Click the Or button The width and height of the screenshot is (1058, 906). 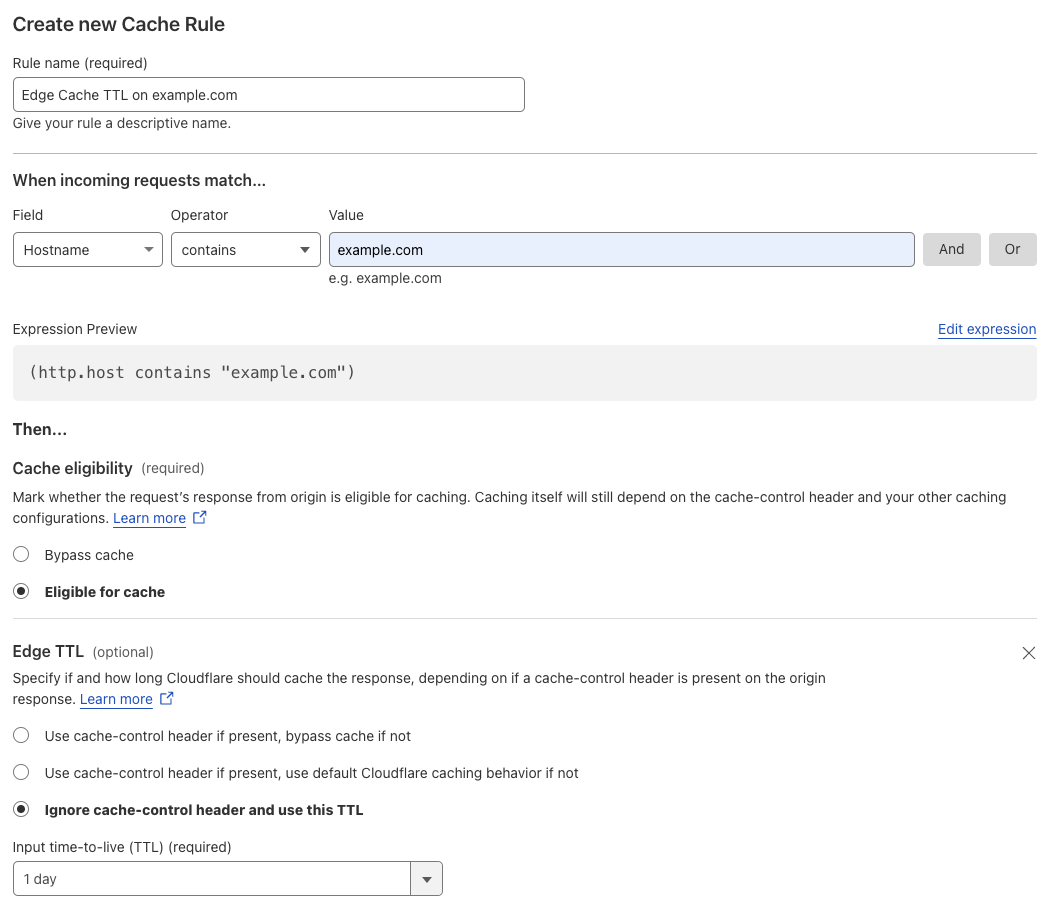coord(1012,249)
